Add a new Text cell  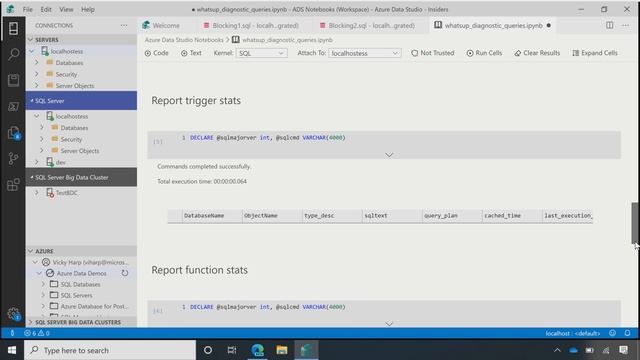pos(191,53)
